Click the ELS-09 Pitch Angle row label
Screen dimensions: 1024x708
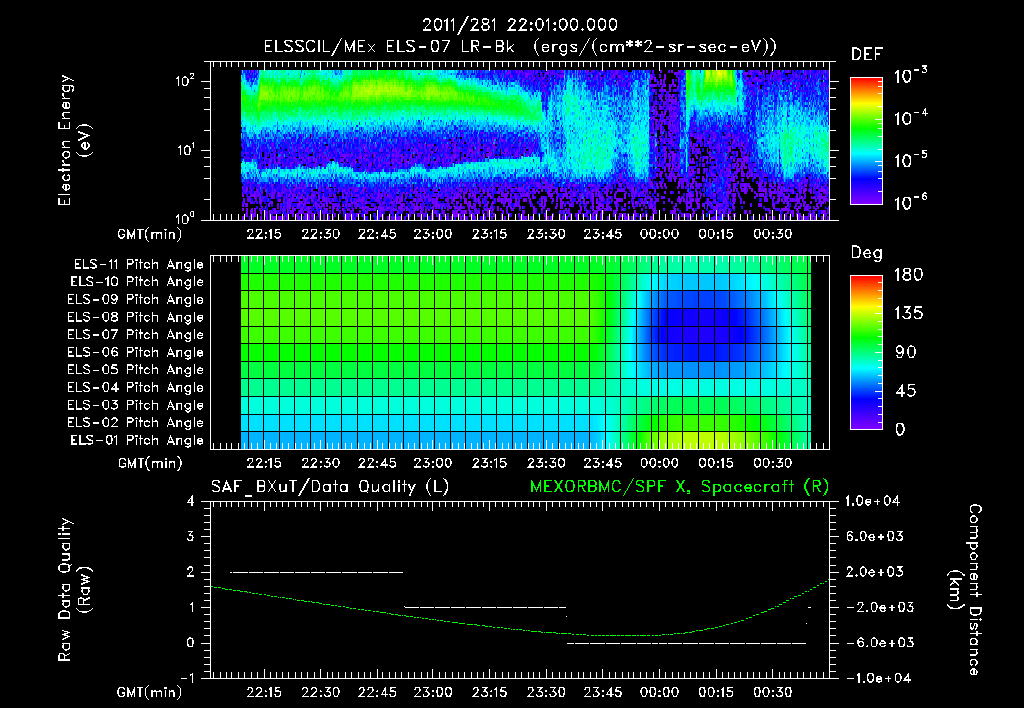[135, 300]
